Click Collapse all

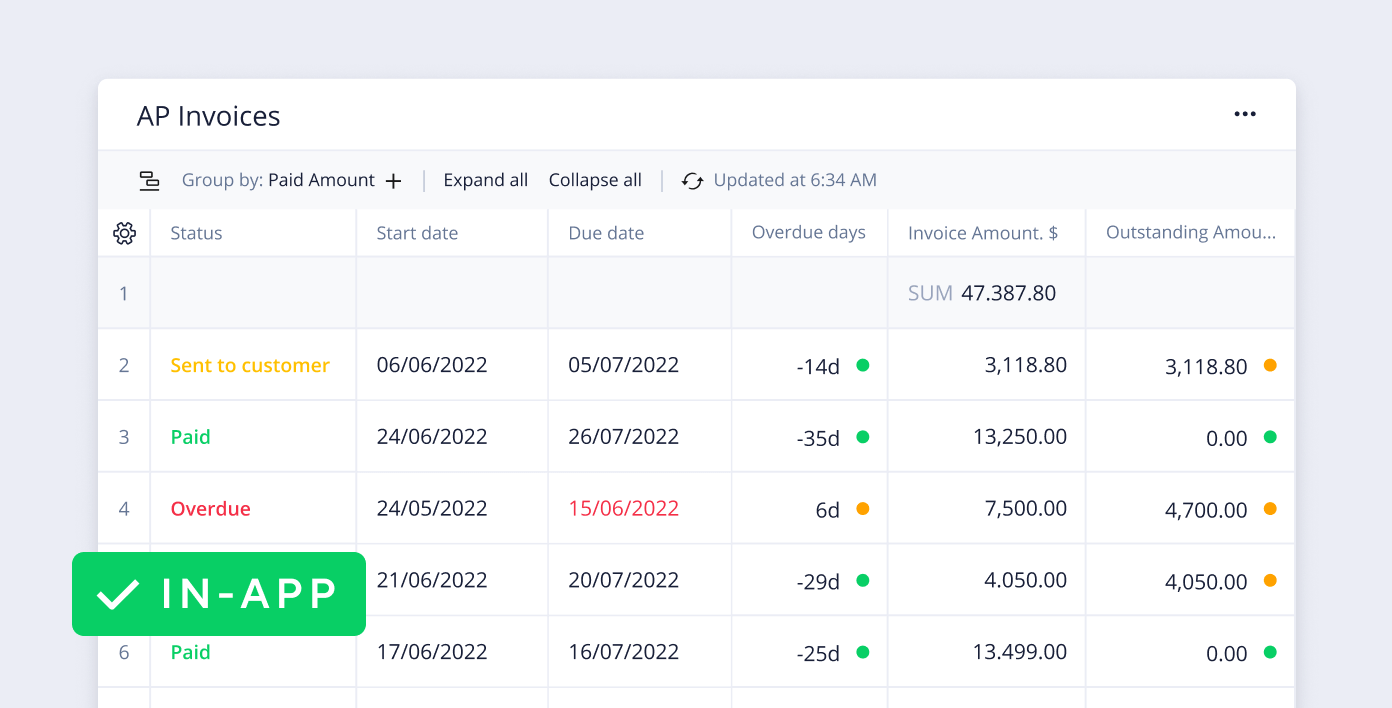coord(595,180)
